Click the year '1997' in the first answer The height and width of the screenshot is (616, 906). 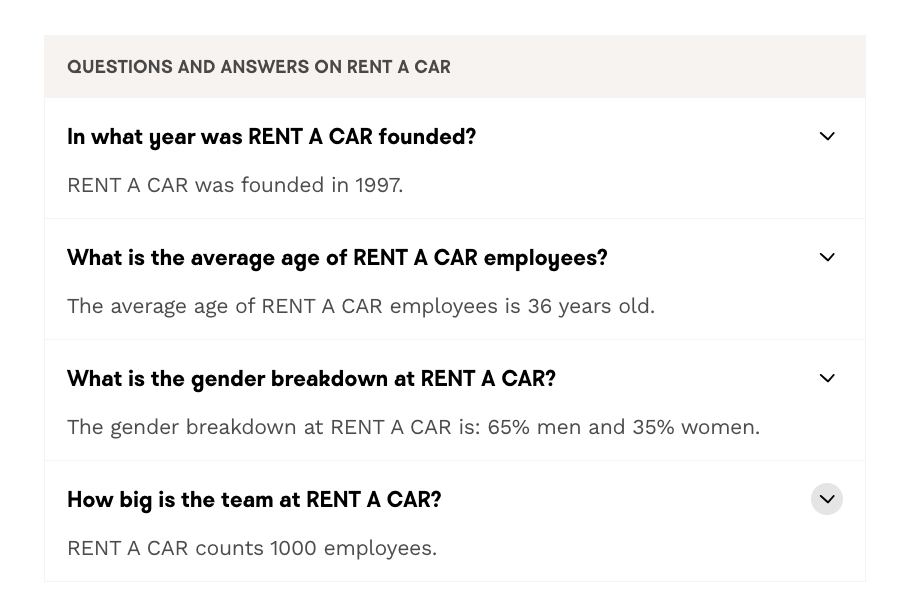[x=377, y=185]
